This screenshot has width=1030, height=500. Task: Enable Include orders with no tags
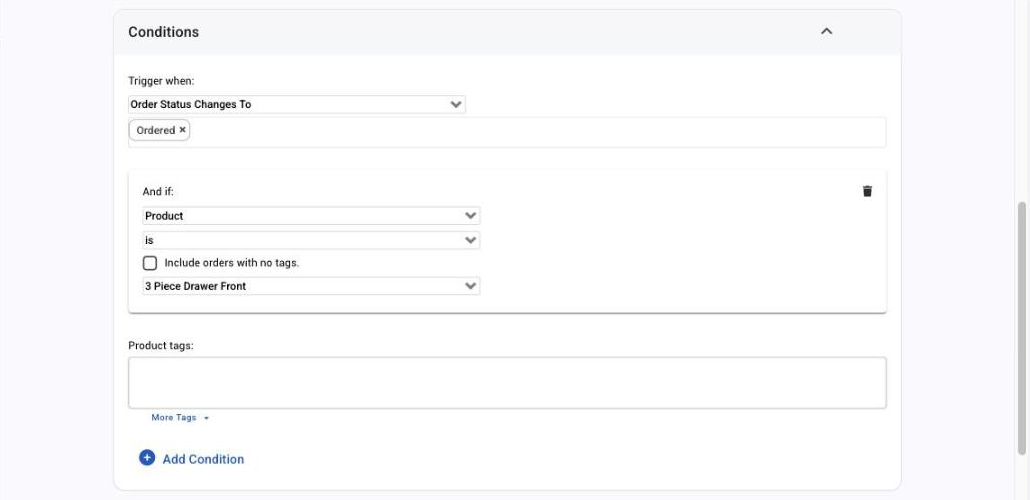click(150, 263)
